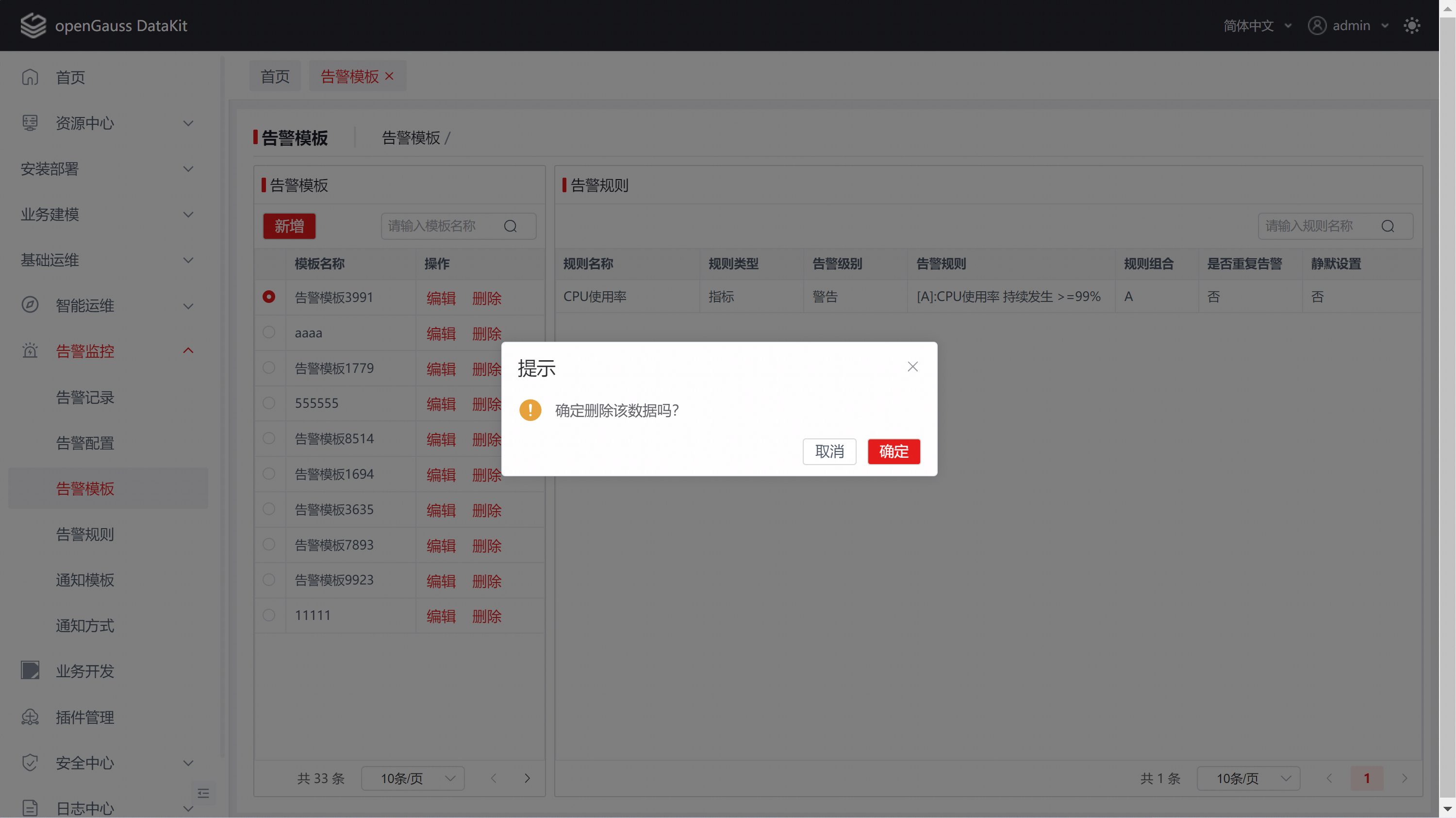Switch to the 首页 tab
Screen dimensions: 1456x818
[x=275, y=76]
